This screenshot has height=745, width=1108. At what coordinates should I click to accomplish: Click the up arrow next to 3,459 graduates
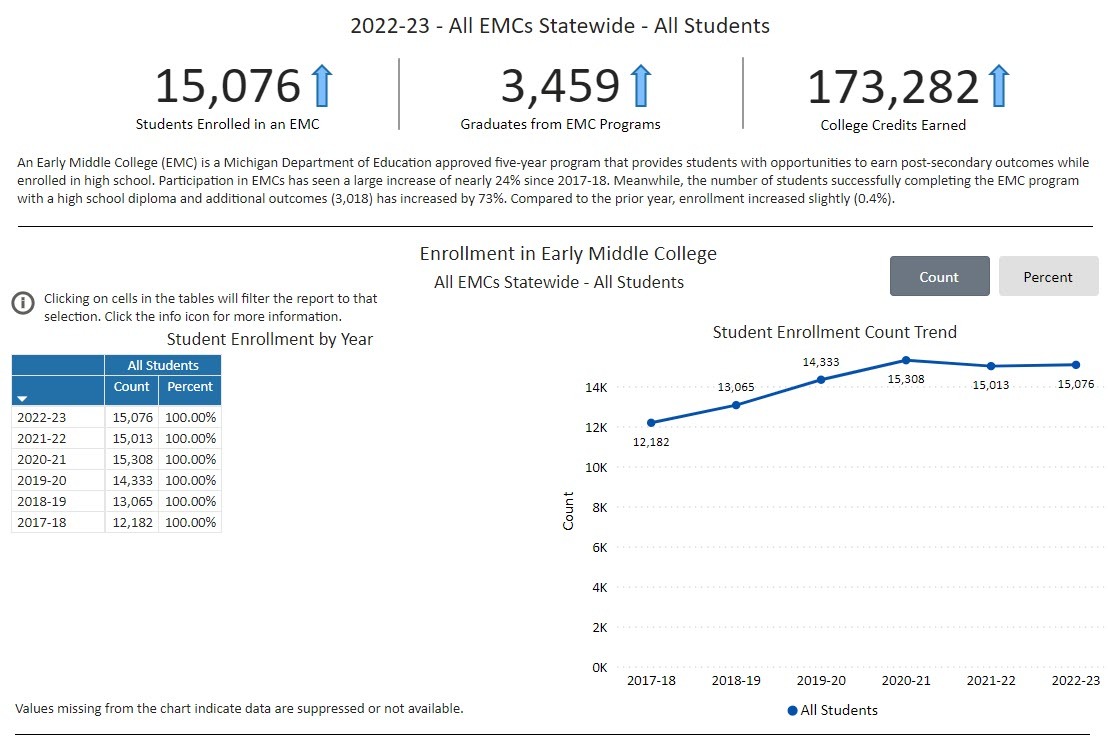tap(641, 86)
